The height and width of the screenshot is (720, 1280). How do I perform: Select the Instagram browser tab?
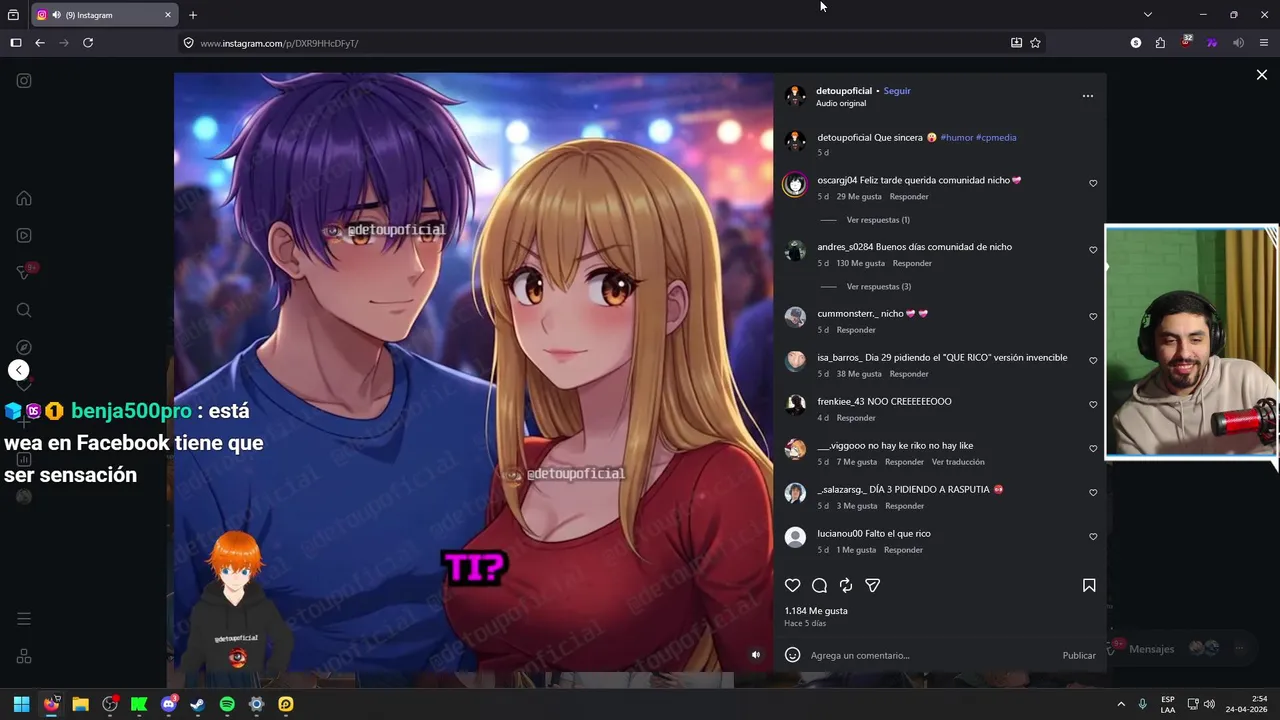point(105,15)
